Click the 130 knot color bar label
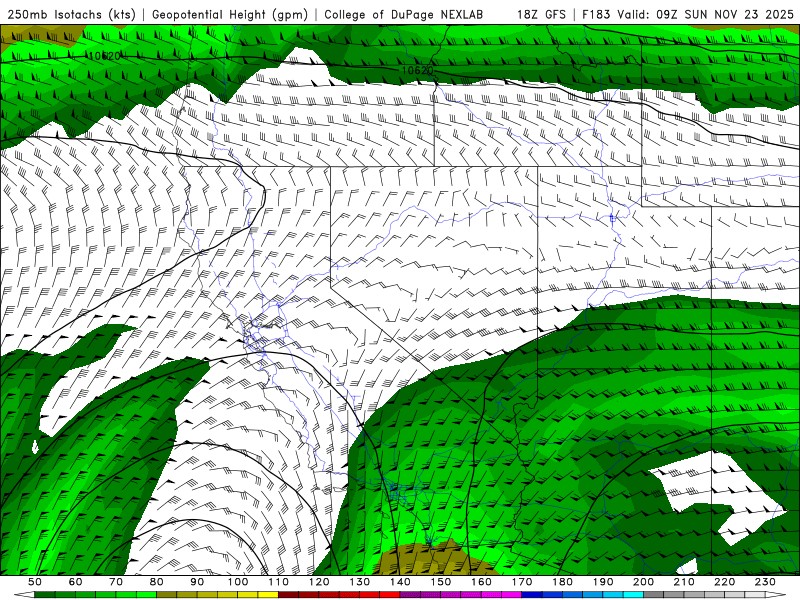Image resolution: width=800 pixels, height=600 pixels. tap(360, 582)
